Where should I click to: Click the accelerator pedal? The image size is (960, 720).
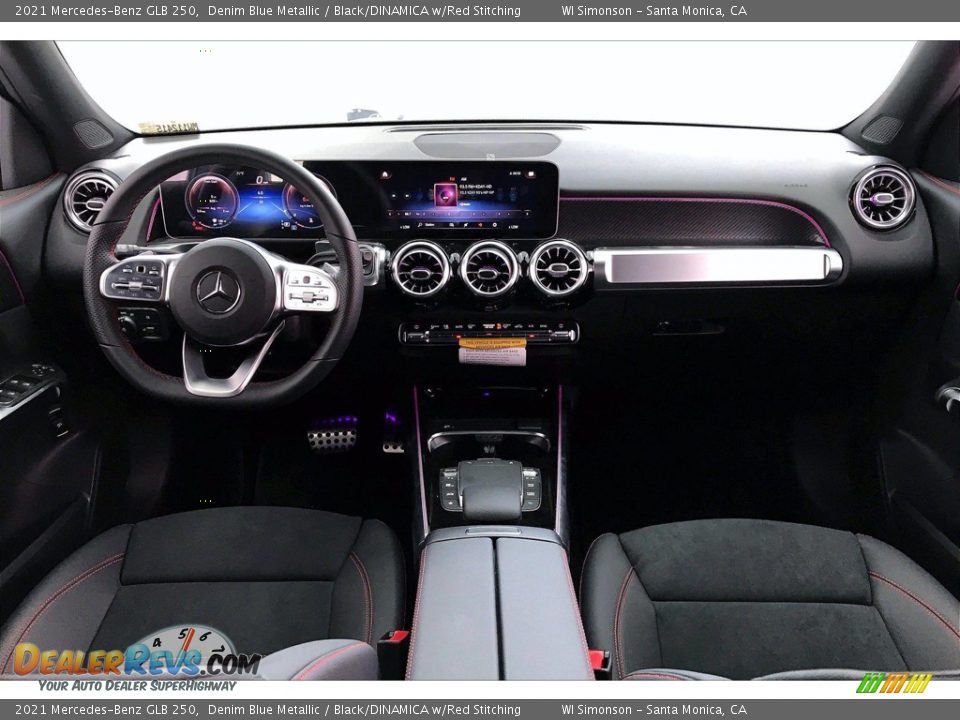pos(393,446)
